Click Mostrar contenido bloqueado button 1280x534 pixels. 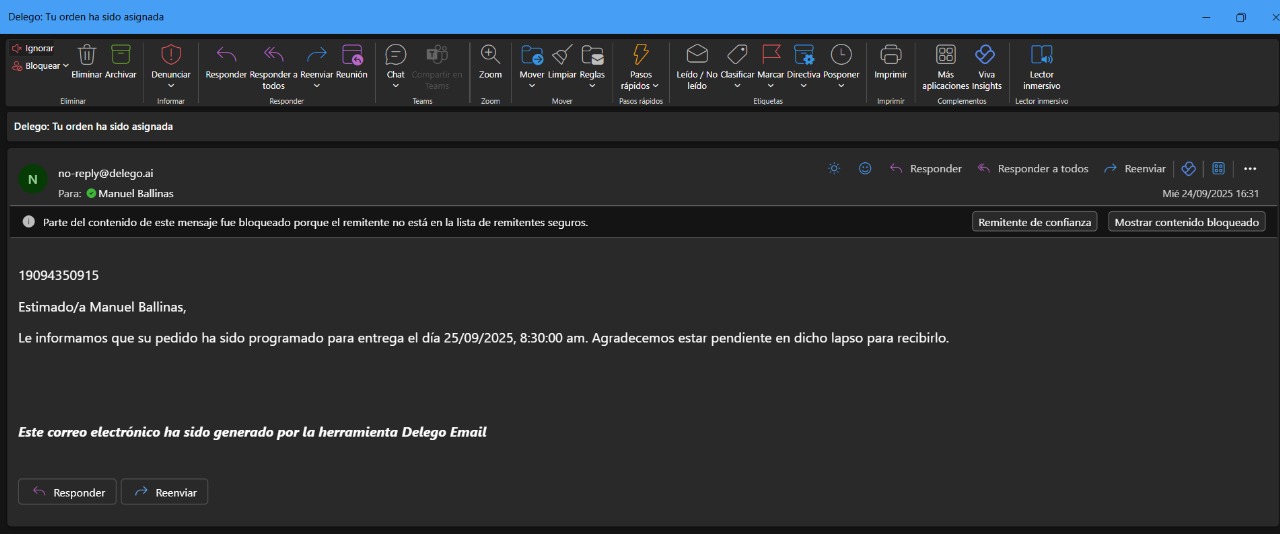coord(1186,222)
